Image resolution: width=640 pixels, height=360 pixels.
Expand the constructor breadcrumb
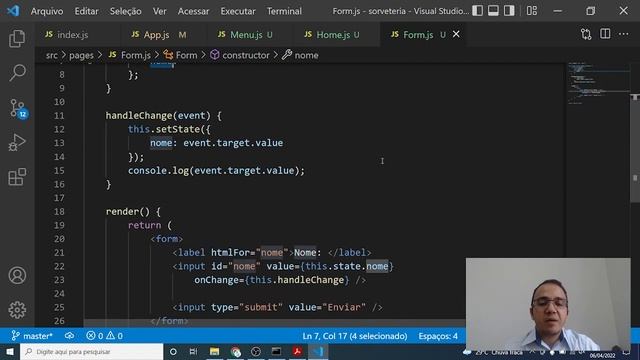click(240, 55)
